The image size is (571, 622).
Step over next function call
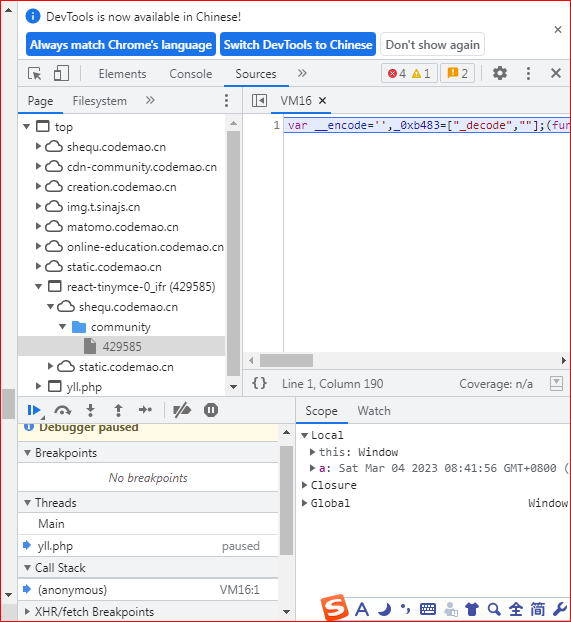coord(63,410)
